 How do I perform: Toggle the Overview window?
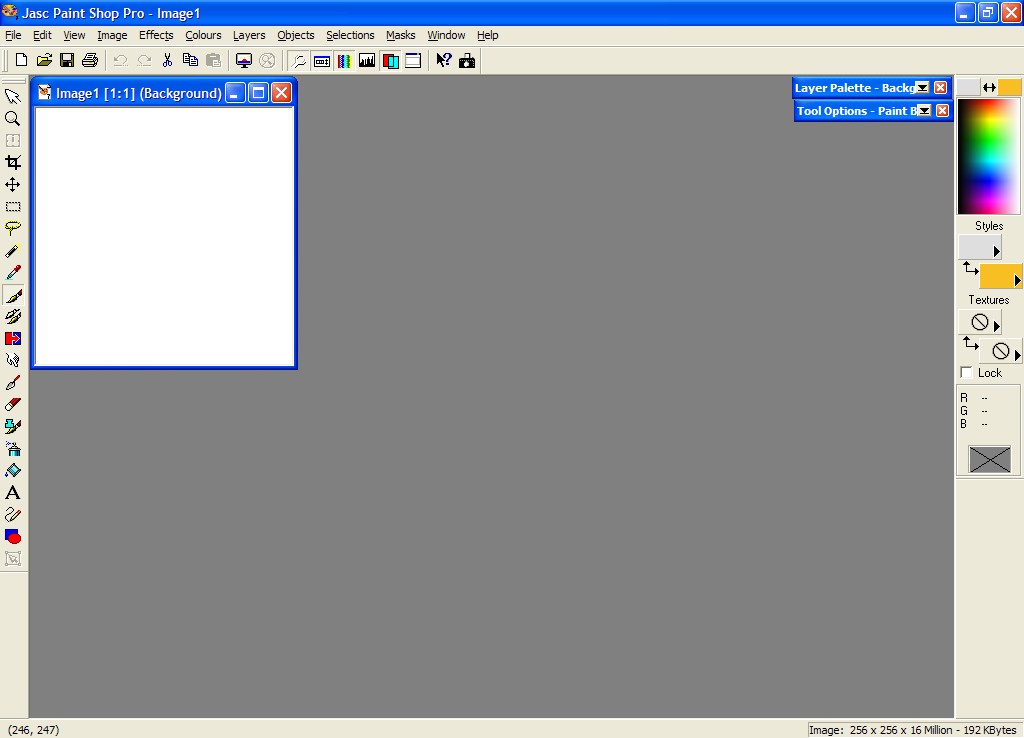413,61
